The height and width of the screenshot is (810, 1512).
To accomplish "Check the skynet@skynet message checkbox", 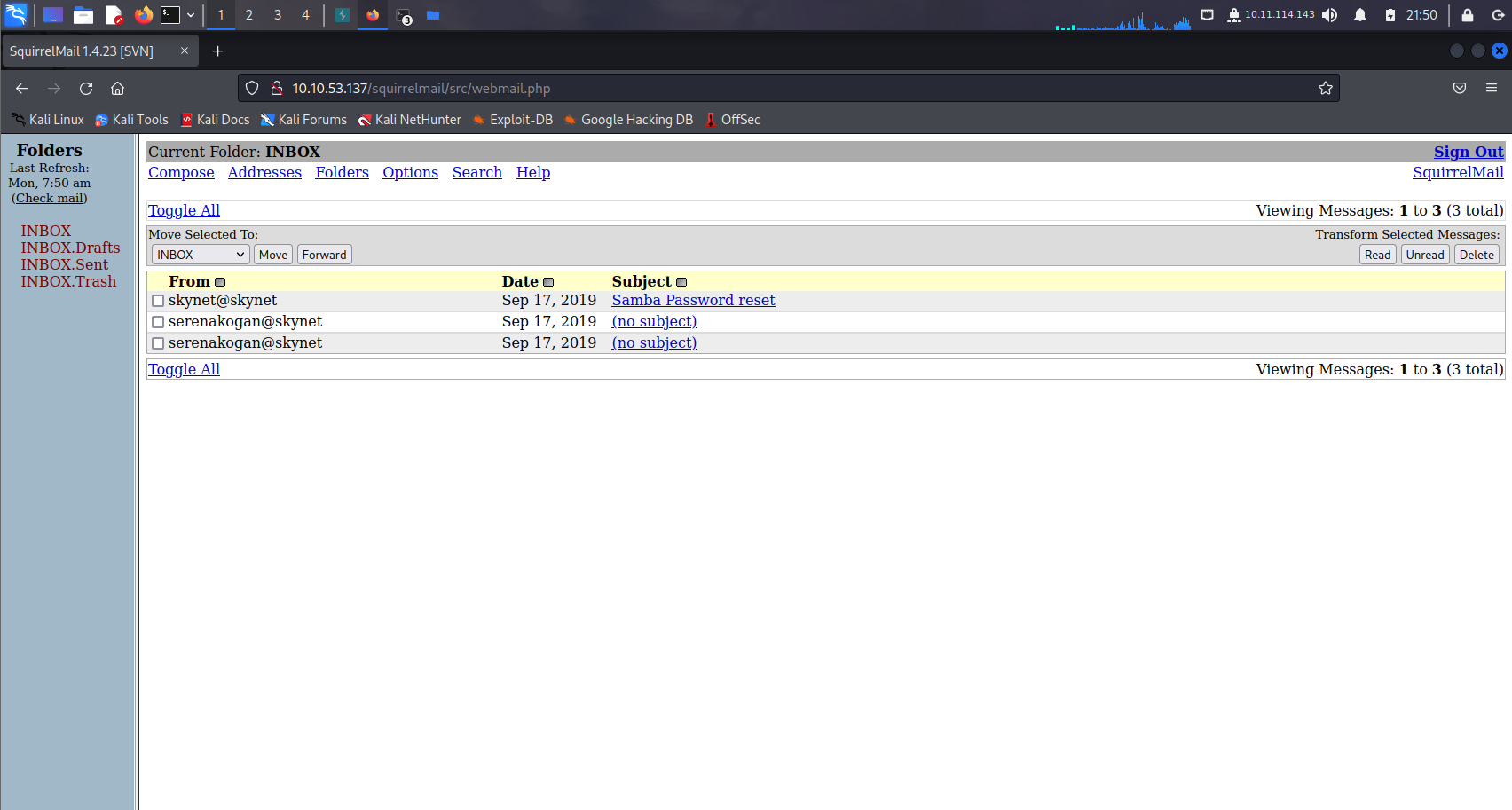I will click(158, 301).
